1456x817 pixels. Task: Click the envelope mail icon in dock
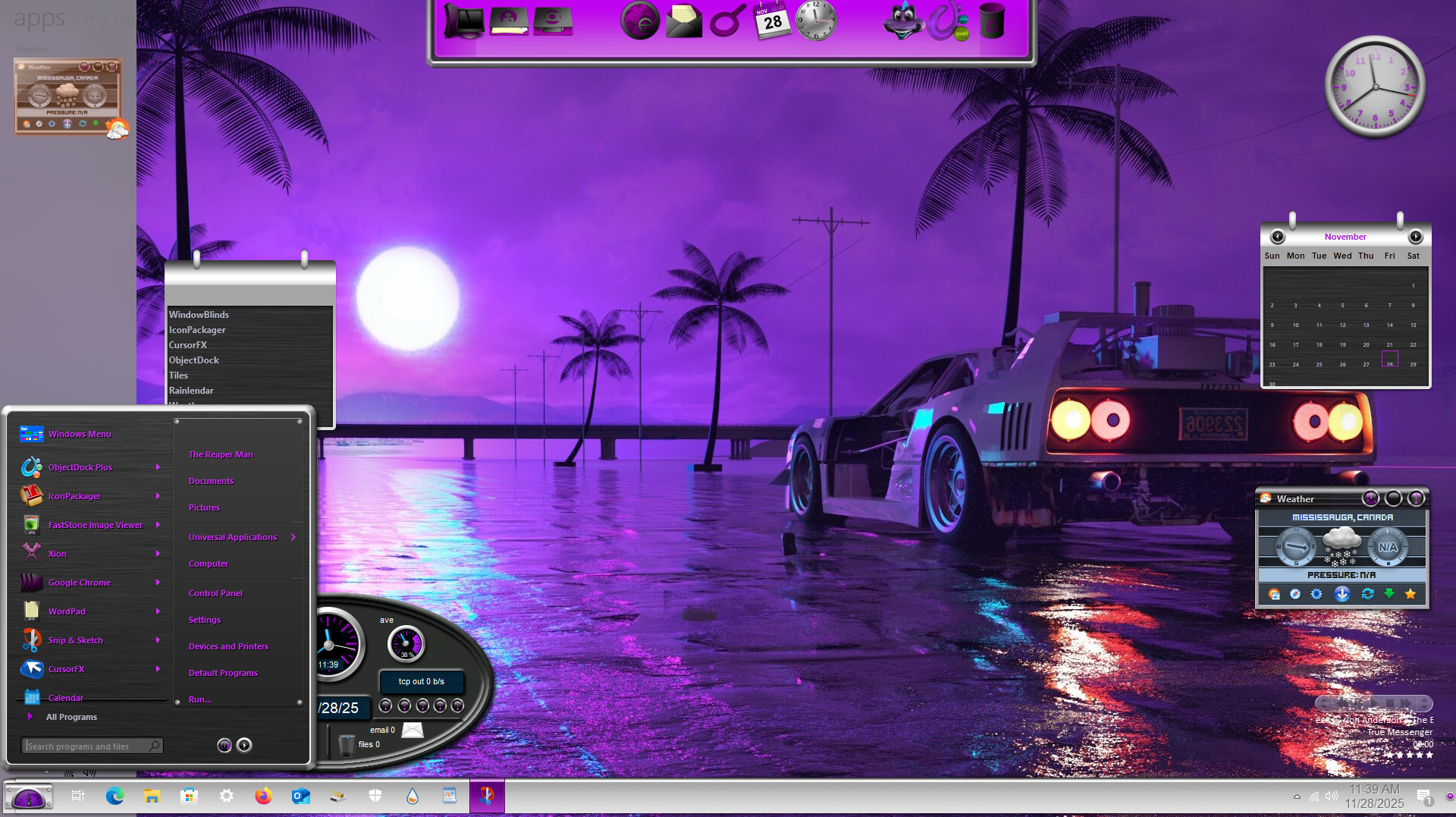[x=683, y=21]
